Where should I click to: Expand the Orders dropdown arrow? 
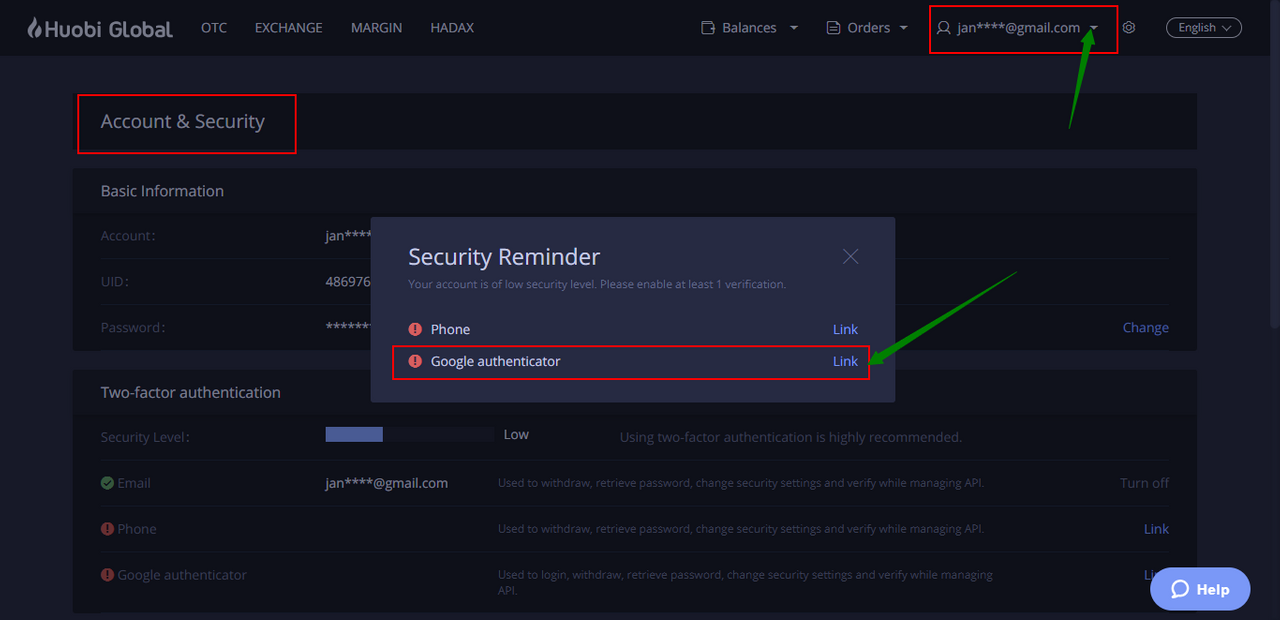[904, 28]
